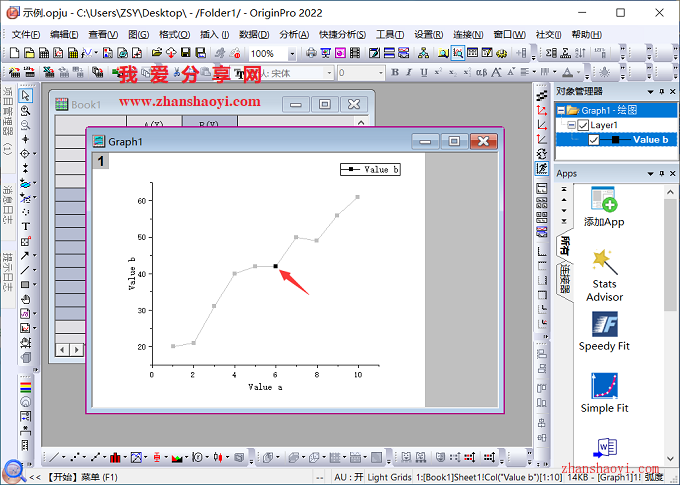Click the Greek alpha-beta symbols icon
Viewport: 680px width, 485px height.
481,72
